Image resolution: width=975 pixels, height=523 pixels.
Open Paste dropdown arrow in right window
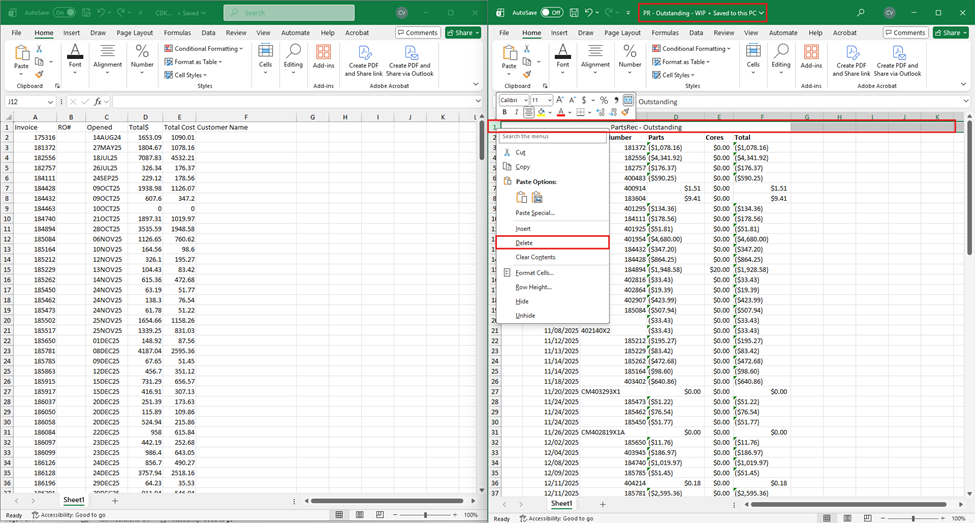tap(509, 74)
